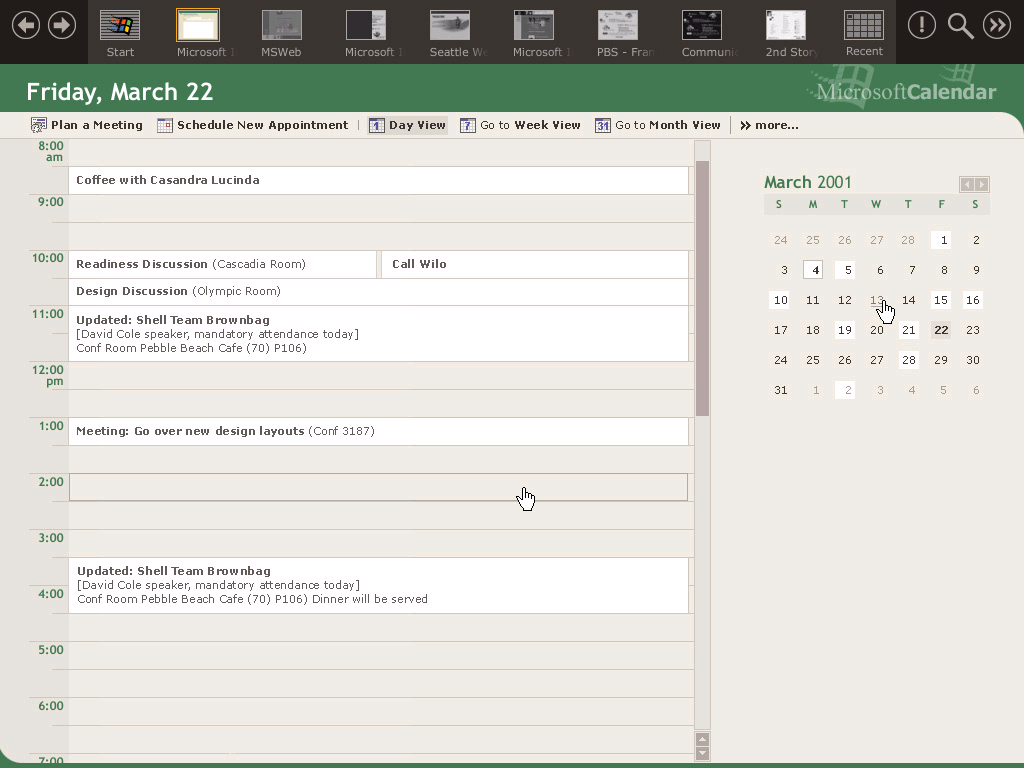The image size is (1024, 768).
Task: Click the Plan a Meeting icon
Action: tap(39, 125)
